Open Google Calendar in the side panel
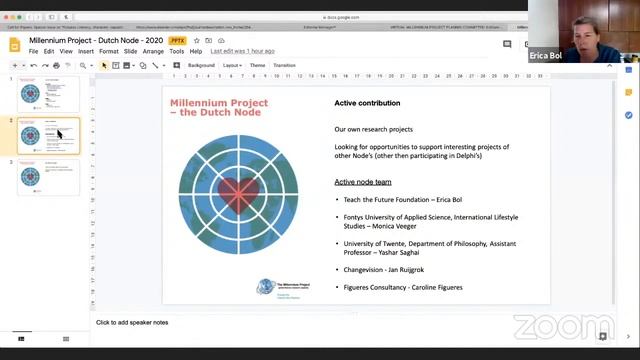This screenshot has width=640, height=360. [629, 70]
